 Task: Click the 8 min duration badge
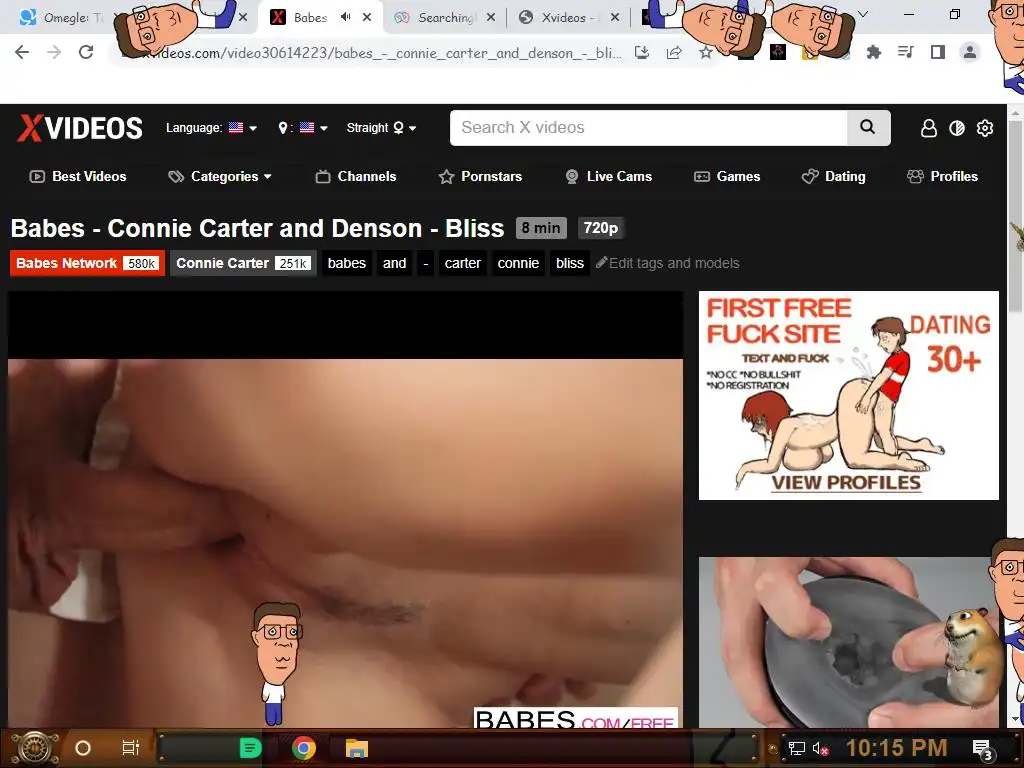coord(541,228)
